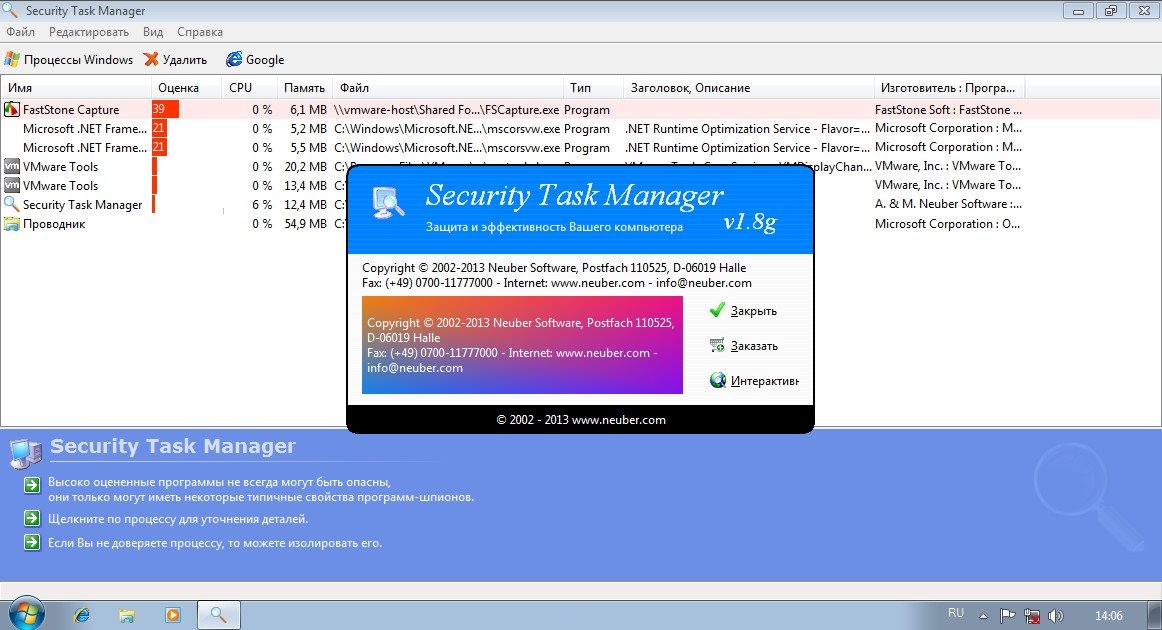The image size is (1162, 630).
Task: Click the Security Task Manager taskbar button
Action: (x=219, y=615)
